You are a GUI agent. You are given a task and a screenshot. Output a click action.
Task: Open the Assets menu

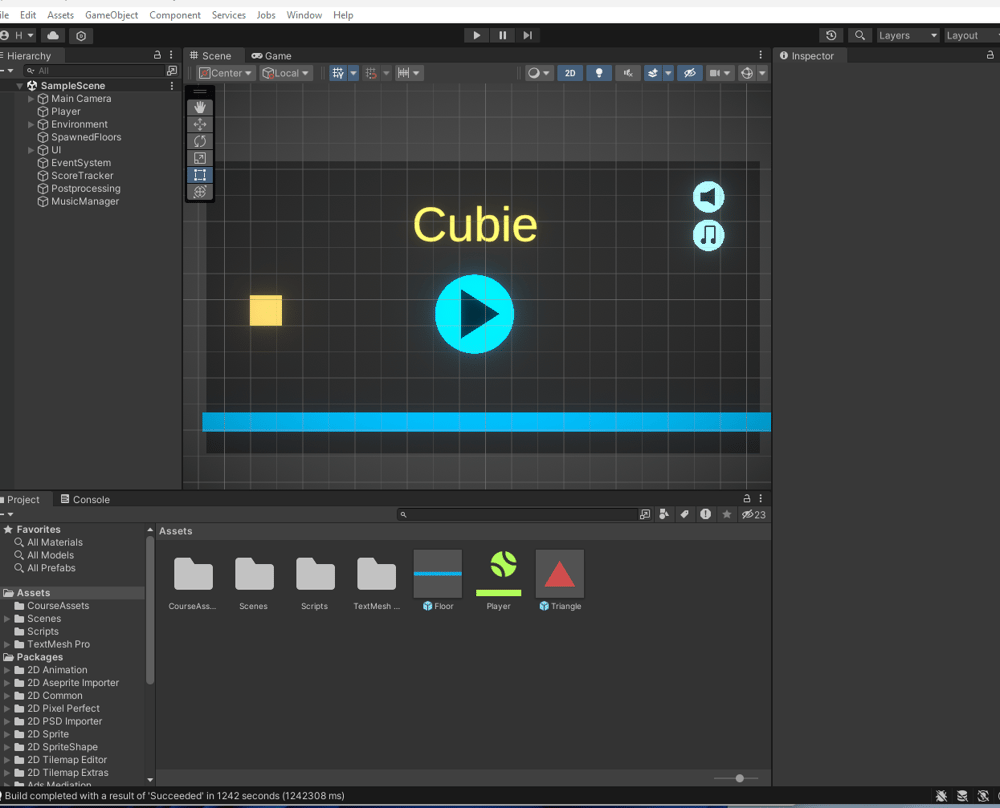[x=61, y=15]
